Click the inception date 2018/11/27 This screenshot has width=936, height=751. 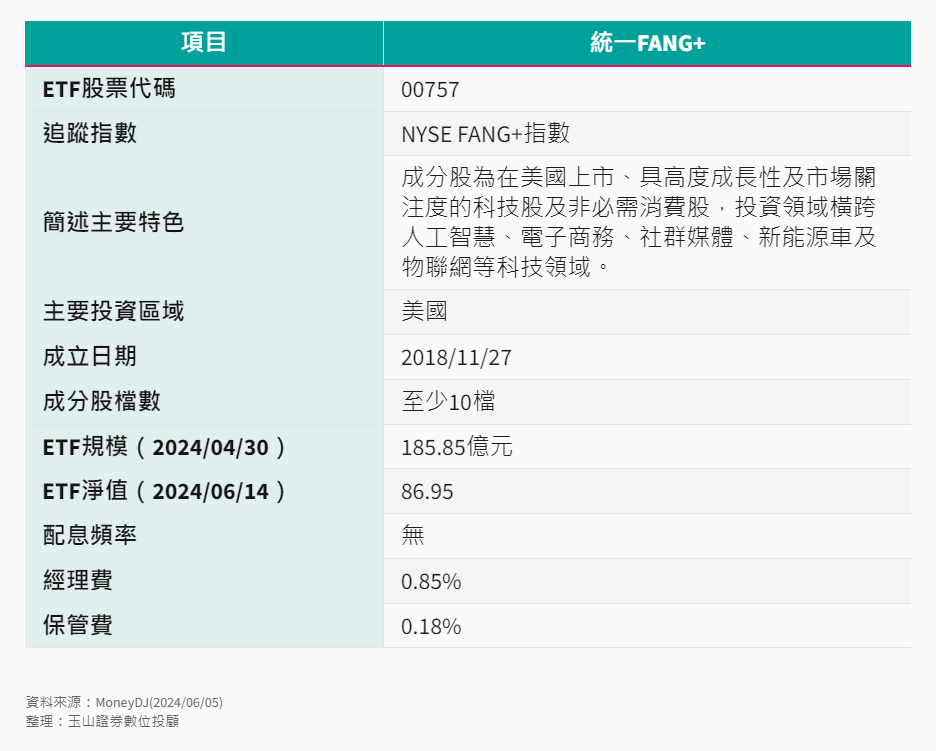(x=456, y=358)
